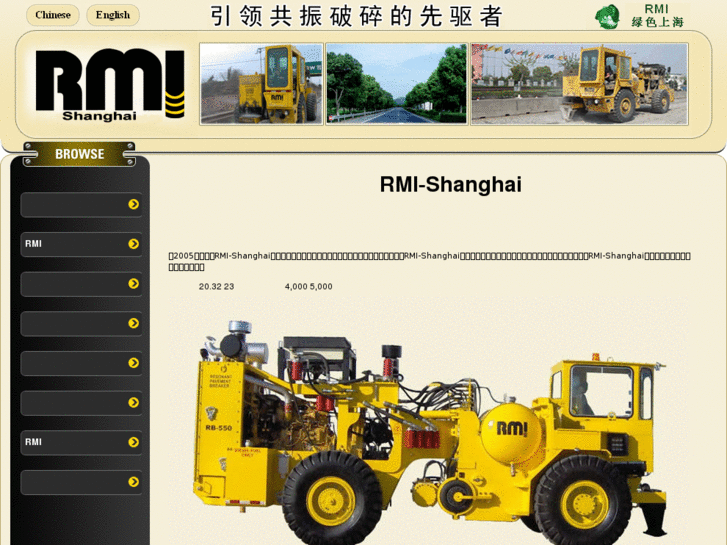Click arrow icon on first blank sidebar item
The width and height of the screenshot is (727, 545).
click(x=134, y=204)
